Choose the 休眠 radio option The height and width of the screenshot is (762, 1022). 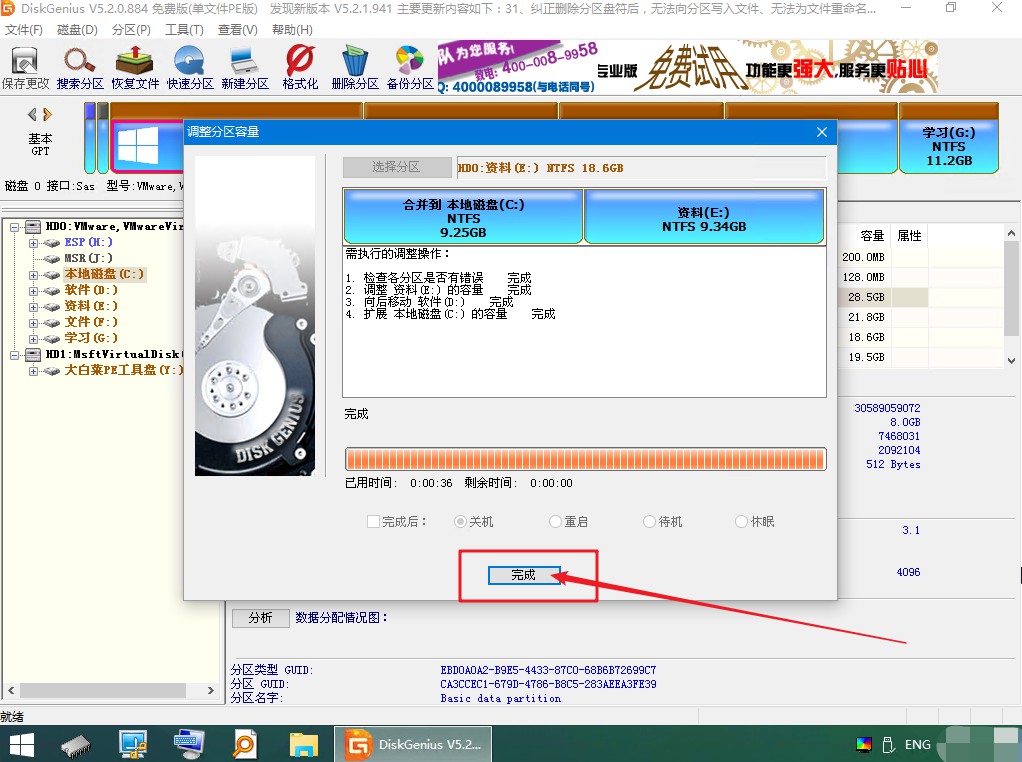coord(742,522)
